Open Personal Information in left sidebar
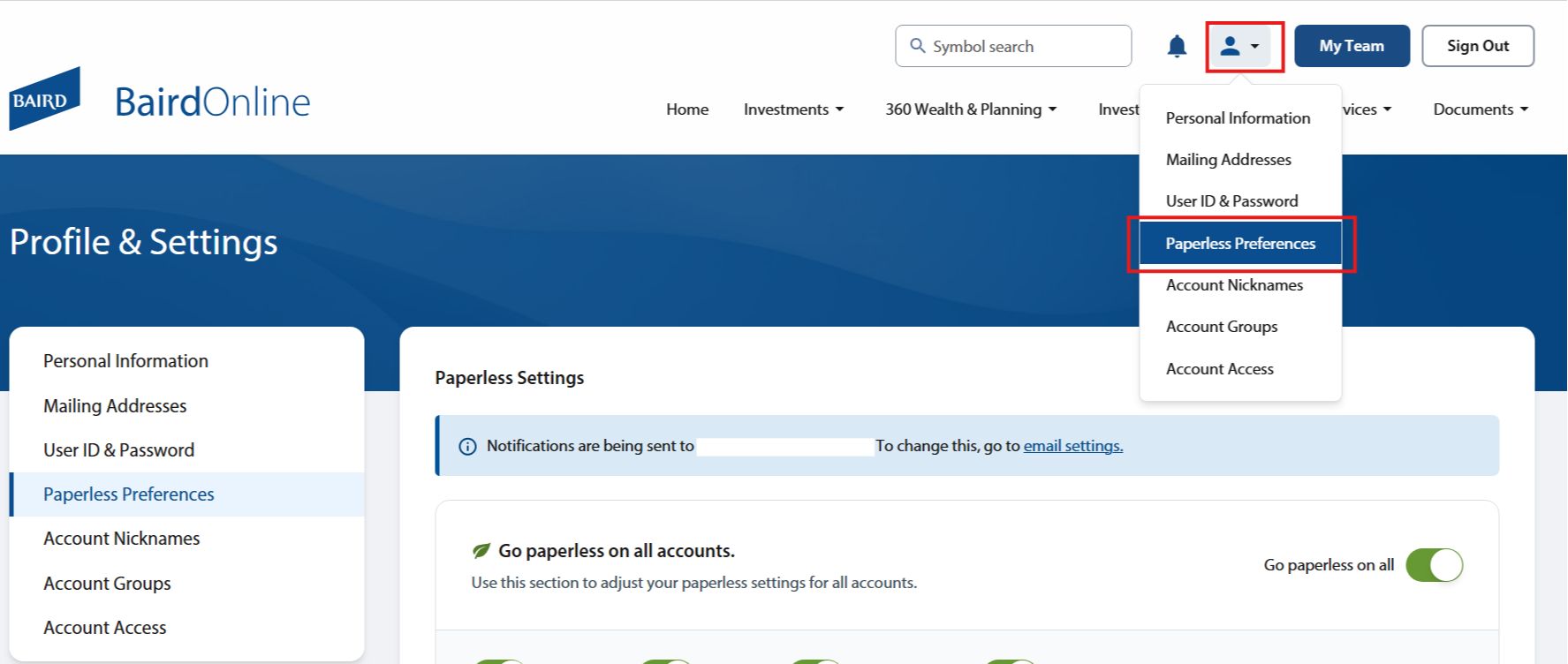This screenshot has width=1568, height=664. pos(186,361)
